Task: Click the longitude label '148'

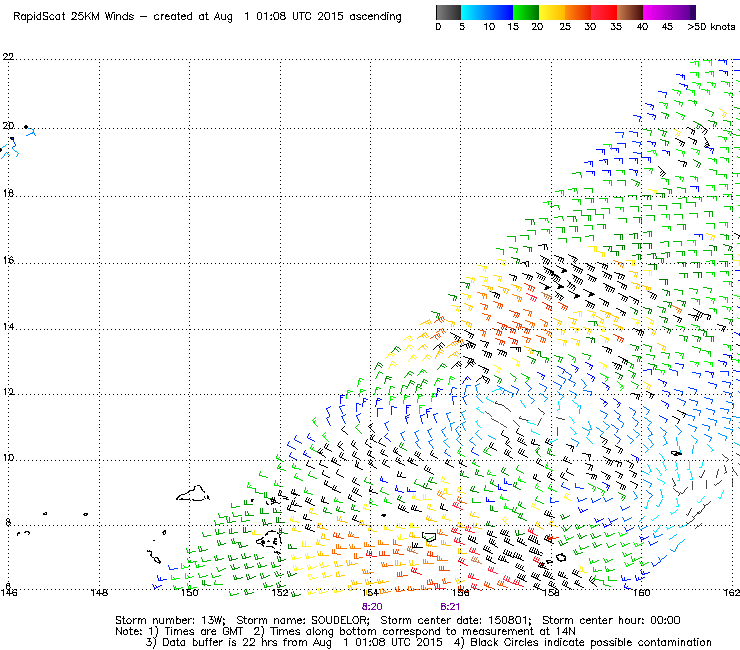Action: [99, 592]
